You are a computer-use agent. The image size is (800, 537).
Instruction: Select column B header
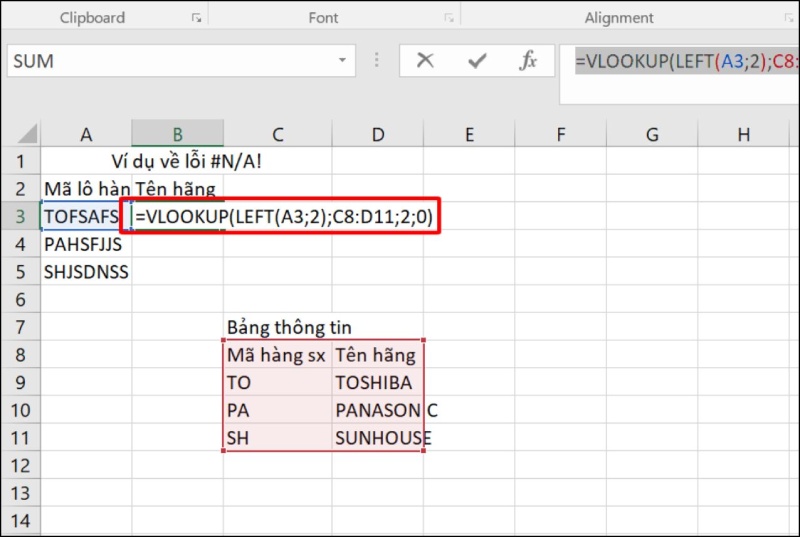(x=178, y=134)
